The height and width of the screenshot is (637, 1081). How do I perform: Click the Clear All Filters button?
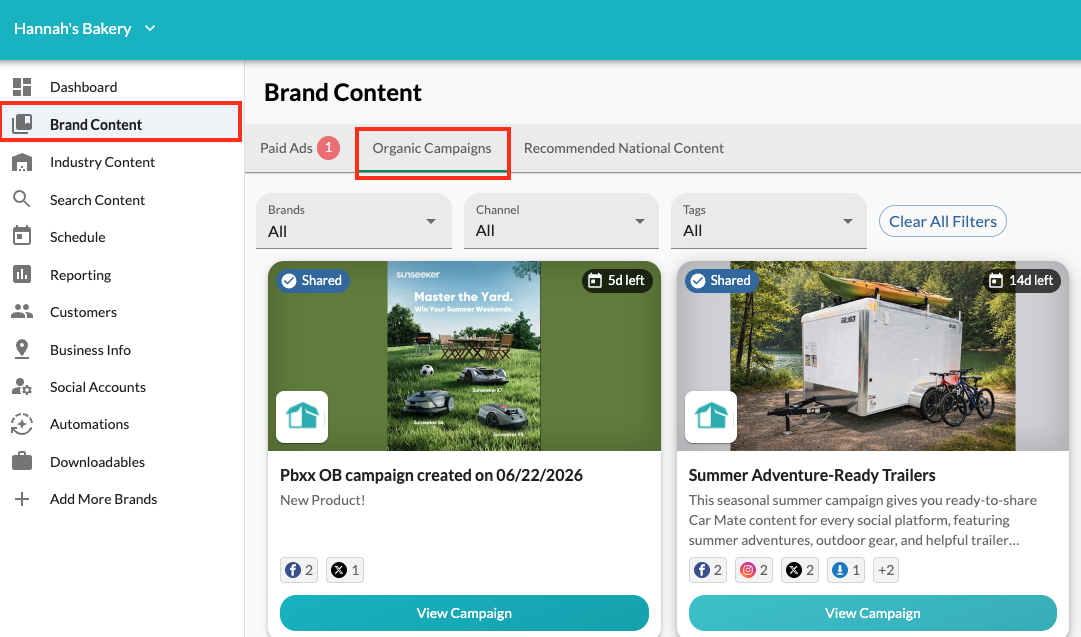pyautogui.click(x=942, y=221)
